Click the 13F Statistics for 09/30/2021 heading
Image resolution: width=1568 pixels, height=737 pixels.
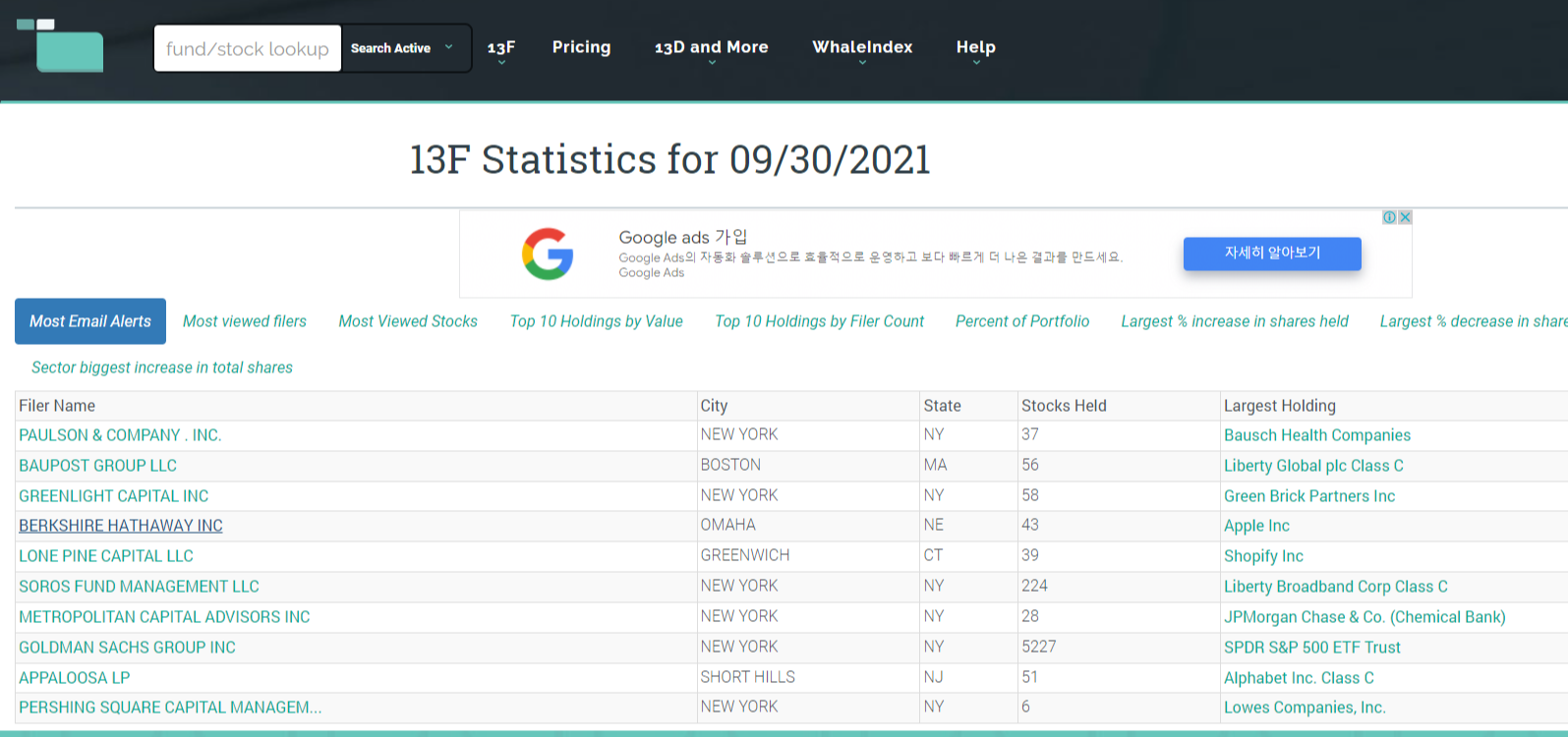click(669, 159)
